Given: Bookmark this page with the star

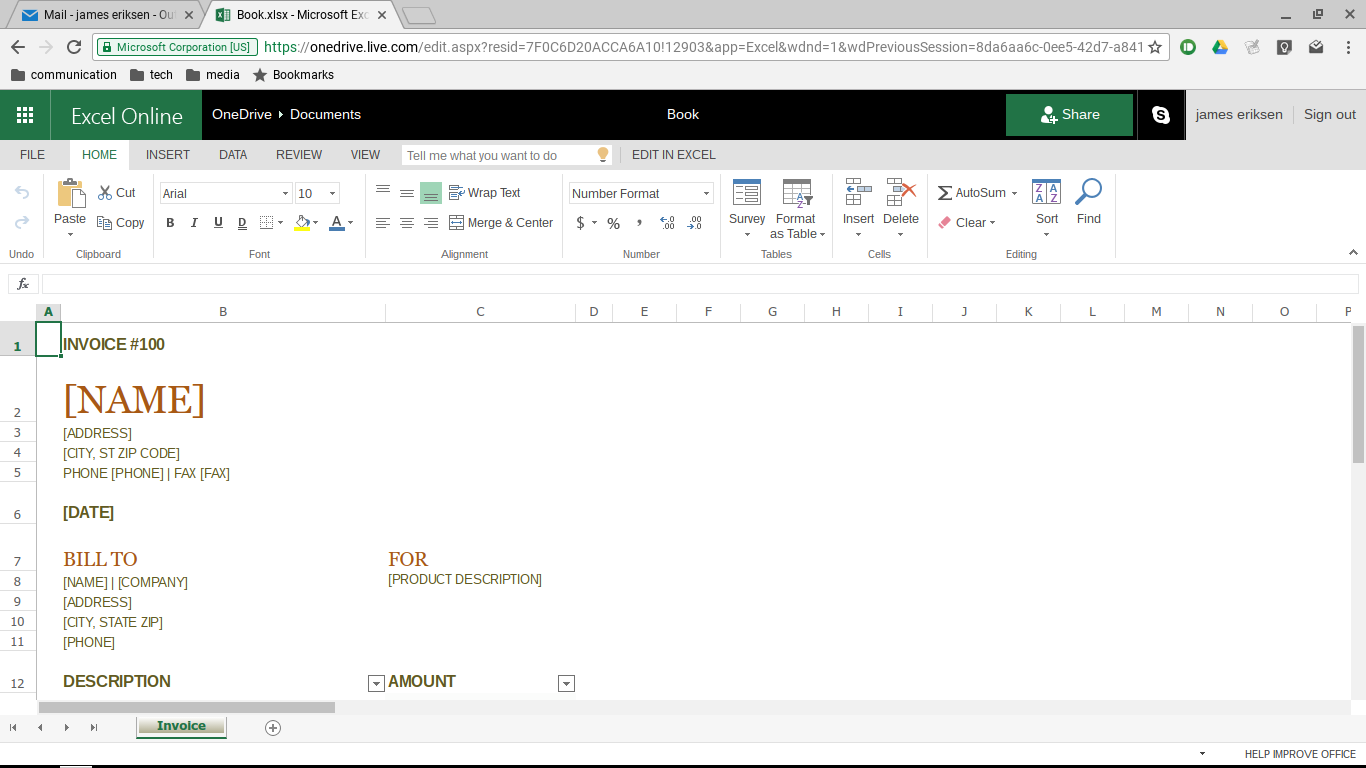Looking at the screenshot, I should pyautogui.click(x=1155, y=47).
